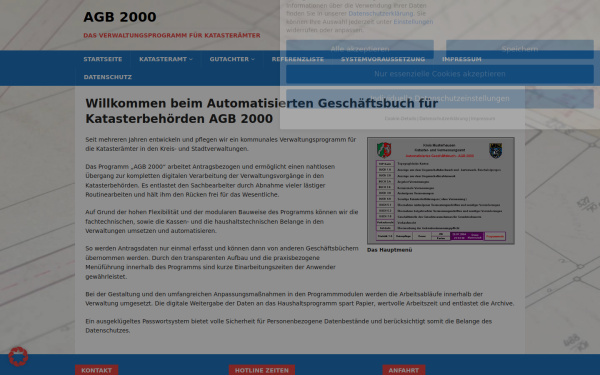This screenshot has height=375, width=600.
Task: Click the Willkommen beim Automatisierten Geschäftsbuch heading
Action: pyautogui.click(x=261, y=111)
